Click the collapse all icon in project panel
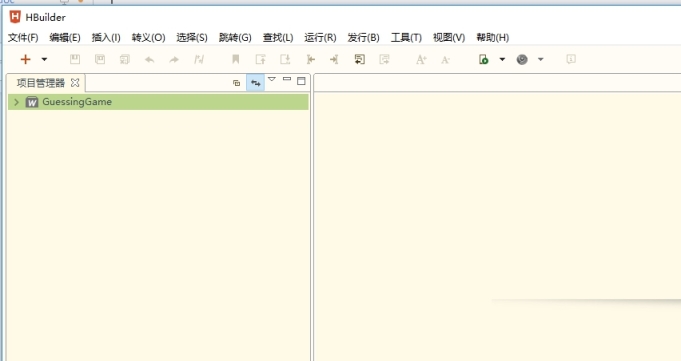Image resolution: width=681 pixels, height=361 pixels. [x=236, y=83]
